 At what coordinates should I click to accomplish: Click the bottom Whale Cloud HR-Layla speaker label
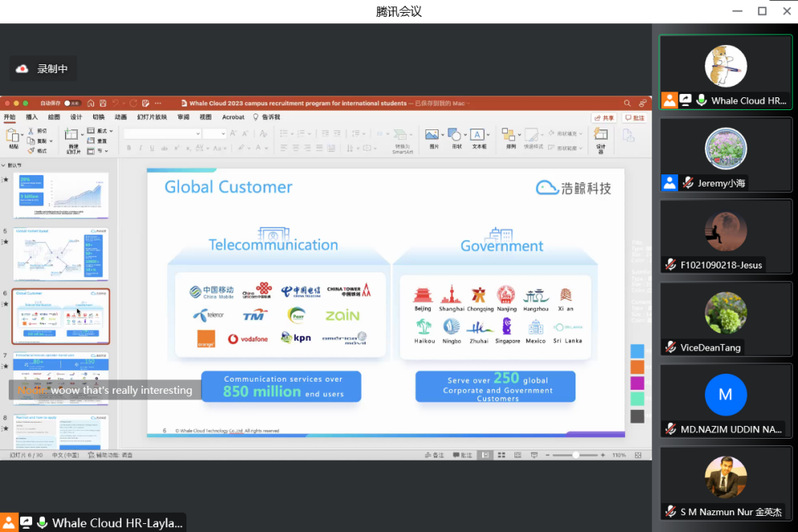coord(92,523)
